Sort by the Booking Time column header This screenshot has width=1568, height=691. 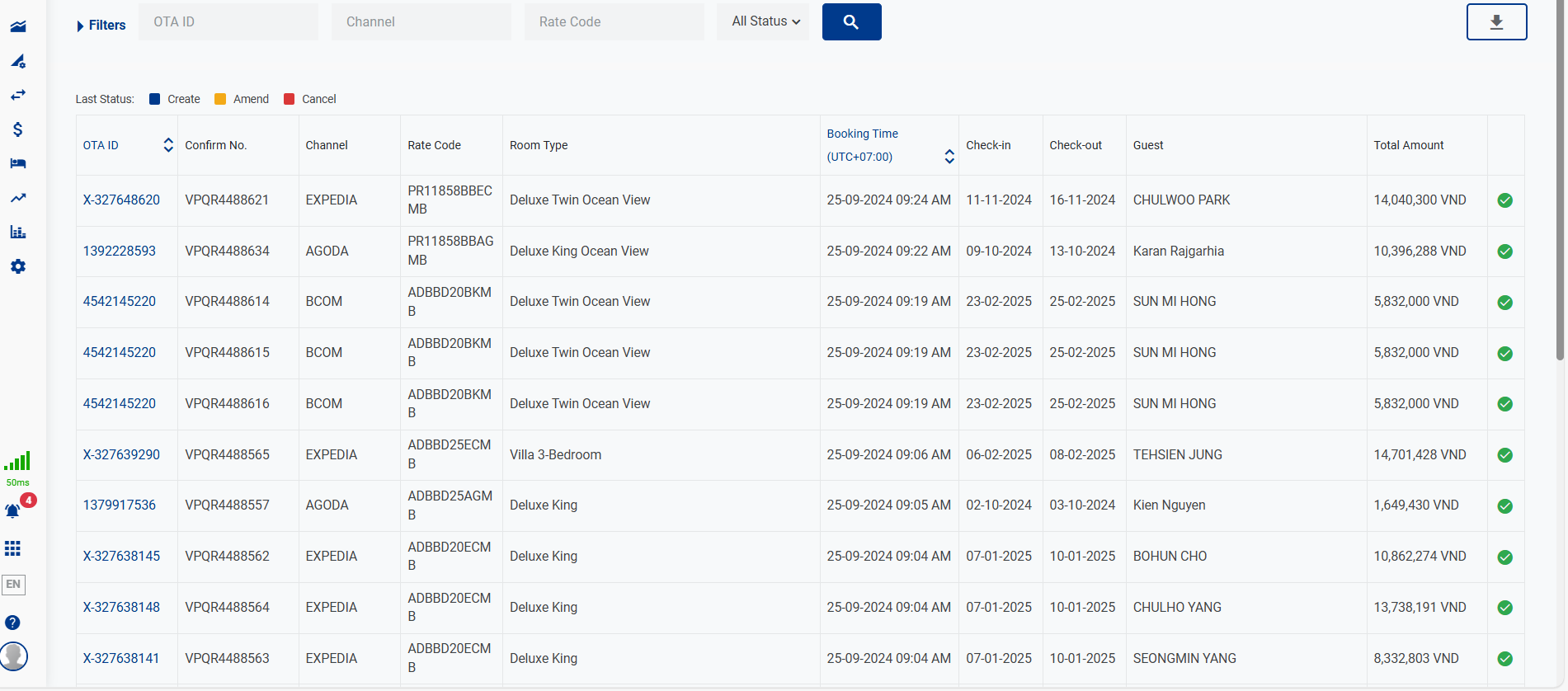point(863,134)
